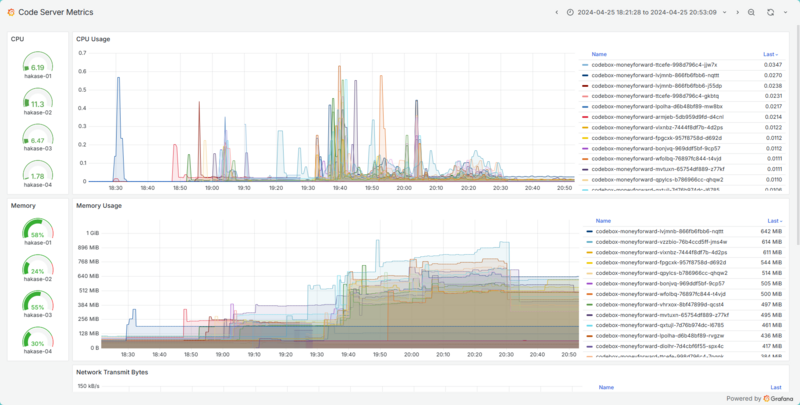Image resolution: width=800 pixels, height=405 pixels.
Task: Sort Memory Usage legend by Name column
Action: (603, 221)
